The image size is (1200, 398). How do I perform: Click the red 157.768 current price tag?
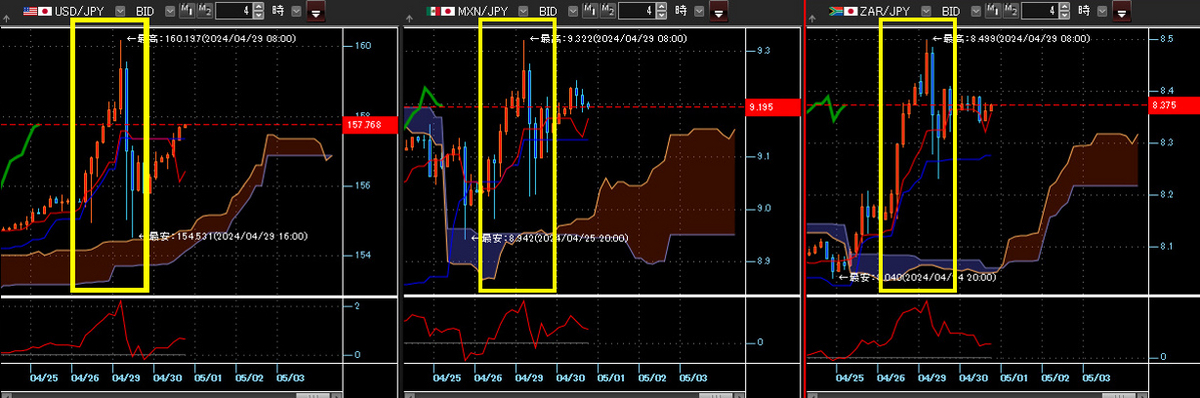(371, 125)
